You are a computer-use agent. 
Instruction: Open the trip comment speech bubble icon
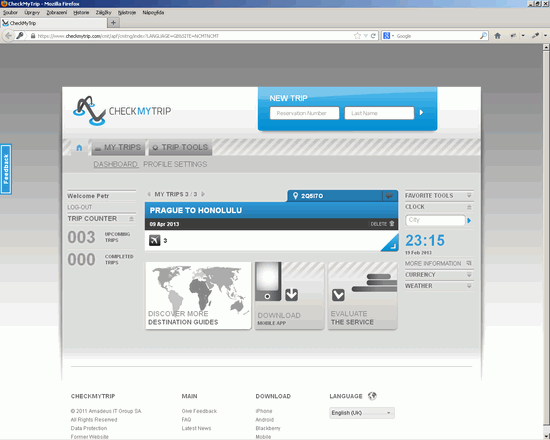(389, 196)
